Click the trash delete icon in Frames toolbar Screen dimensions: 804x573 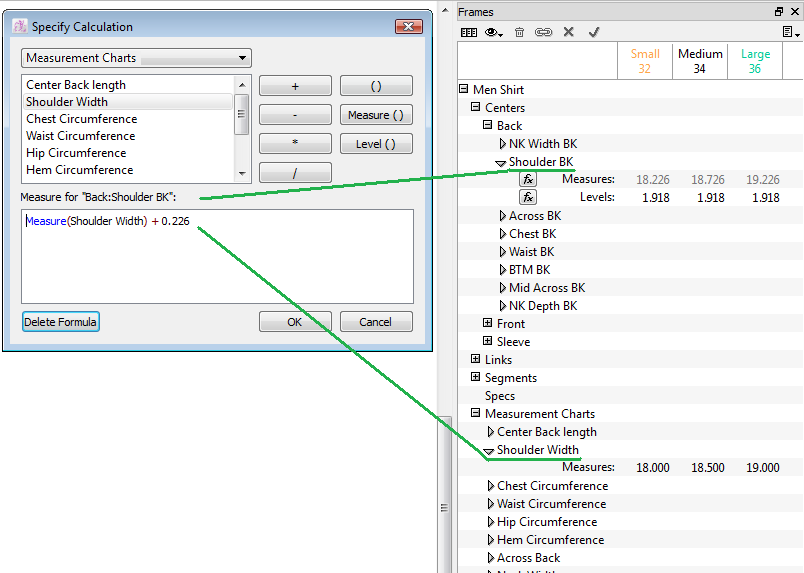click(519, 32)
